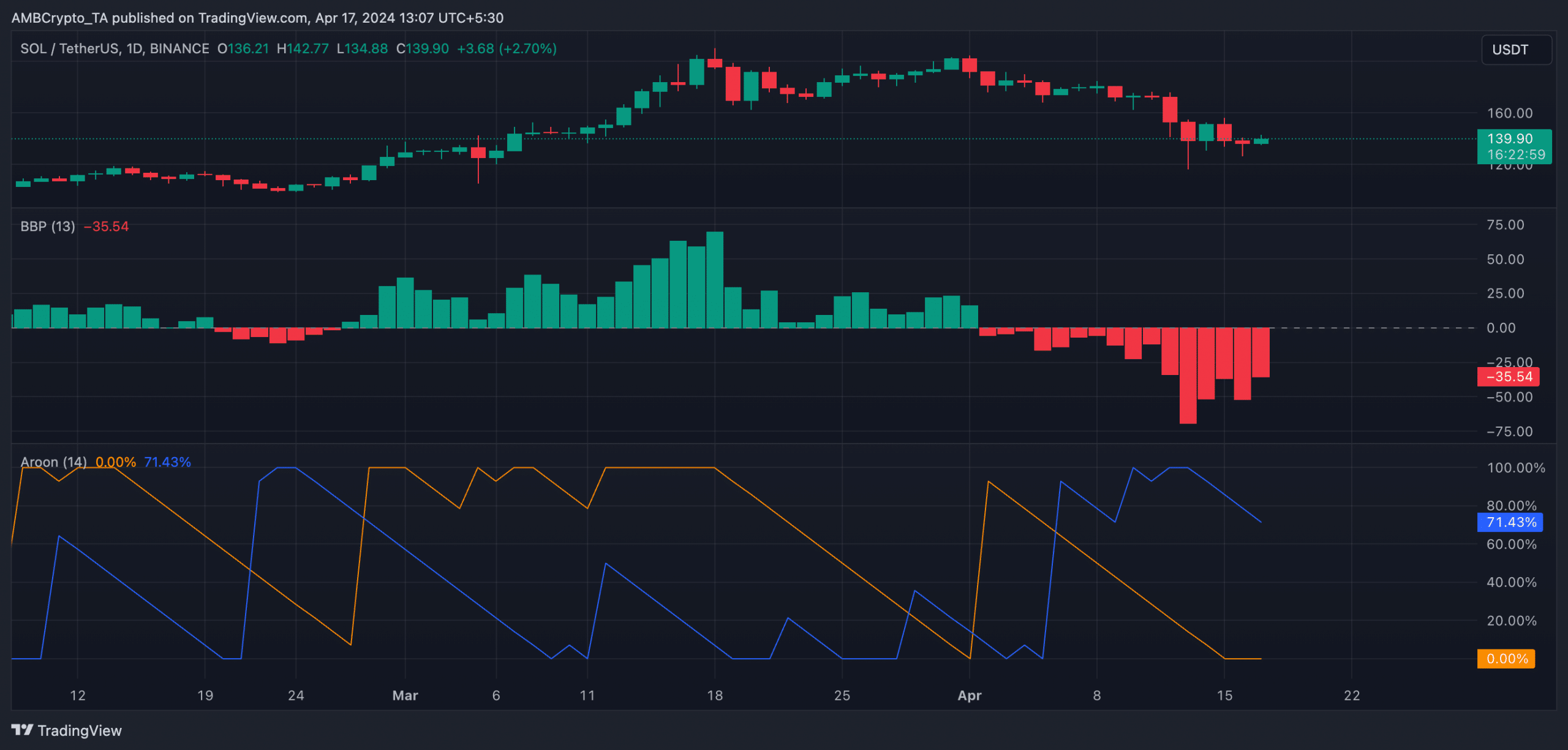The height and width of the screenshot is (750, 1568).
Task: Click the 18 date label on time axis
Action: (x=715, y=695)
